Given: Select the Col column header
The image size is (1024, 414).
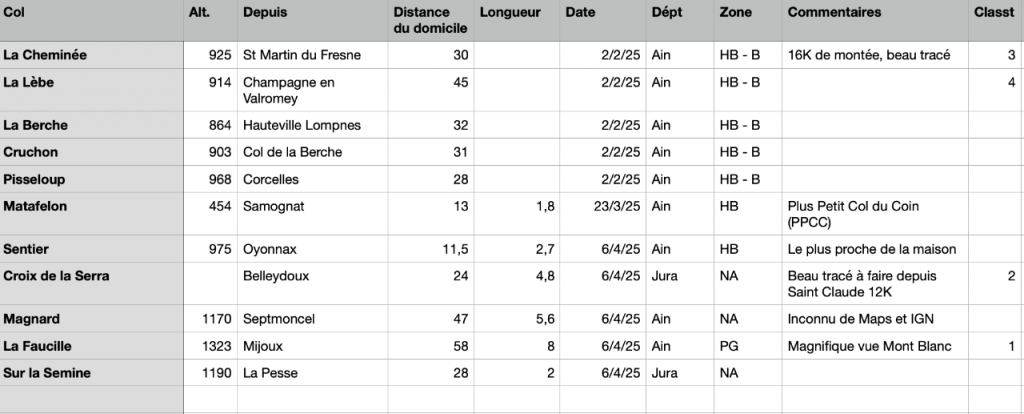Looking at the screenshot, I should pyautogui.click(x=91, y=20).
